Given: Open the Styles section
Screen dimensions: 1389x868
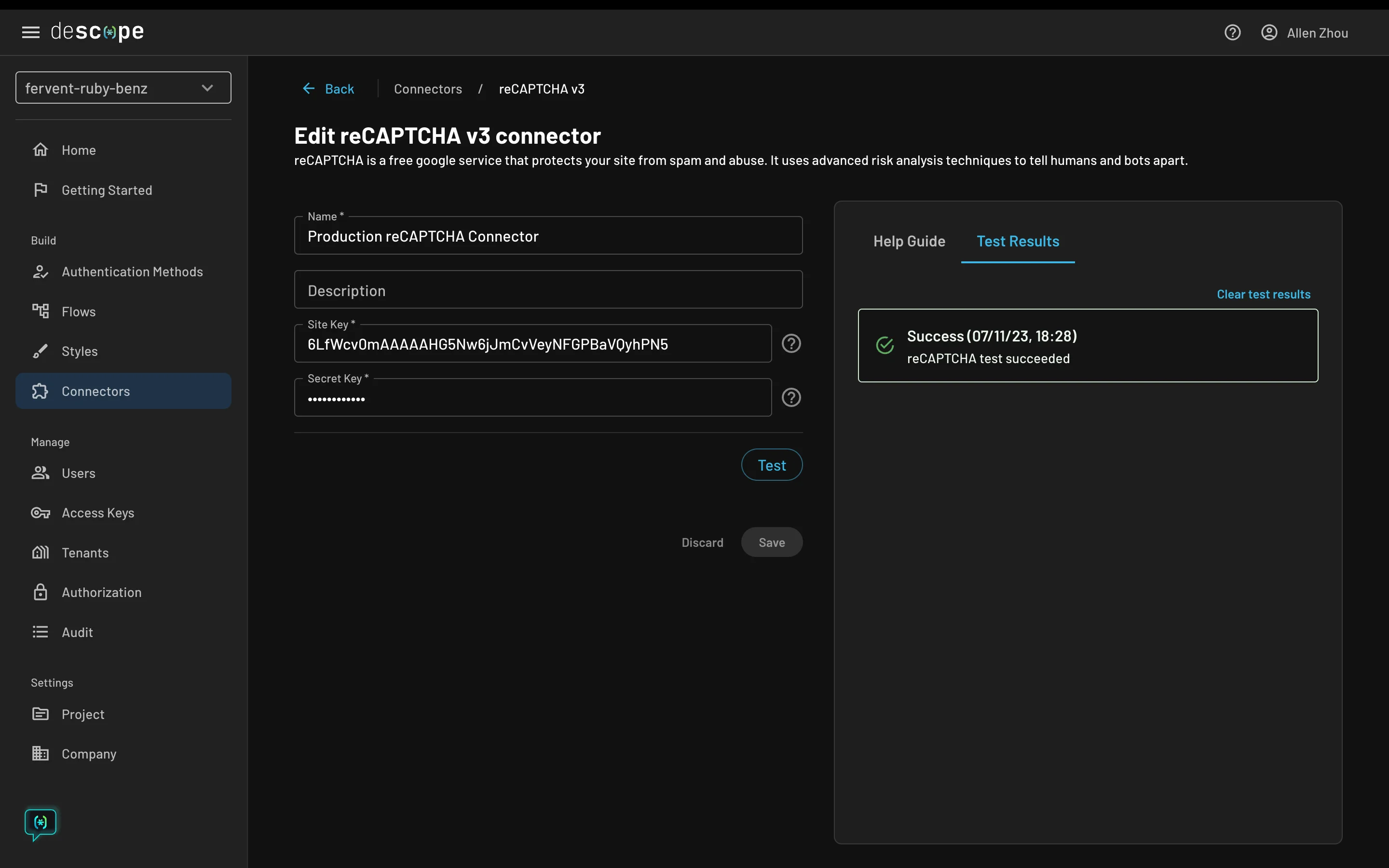Looking at the screenshot, I should (x=123, y=352).
